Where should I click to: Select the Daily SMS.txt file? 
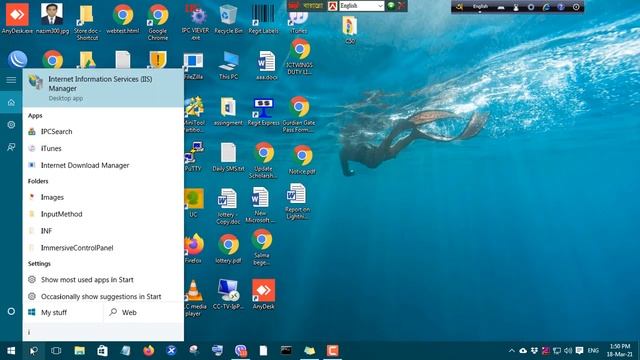point(228,157)
